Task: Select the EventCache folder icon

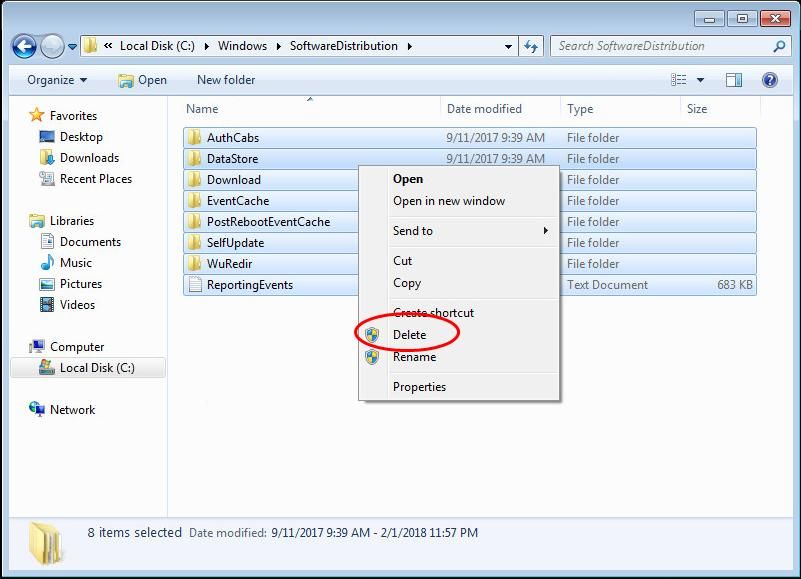Action: [x=194, y=200]
